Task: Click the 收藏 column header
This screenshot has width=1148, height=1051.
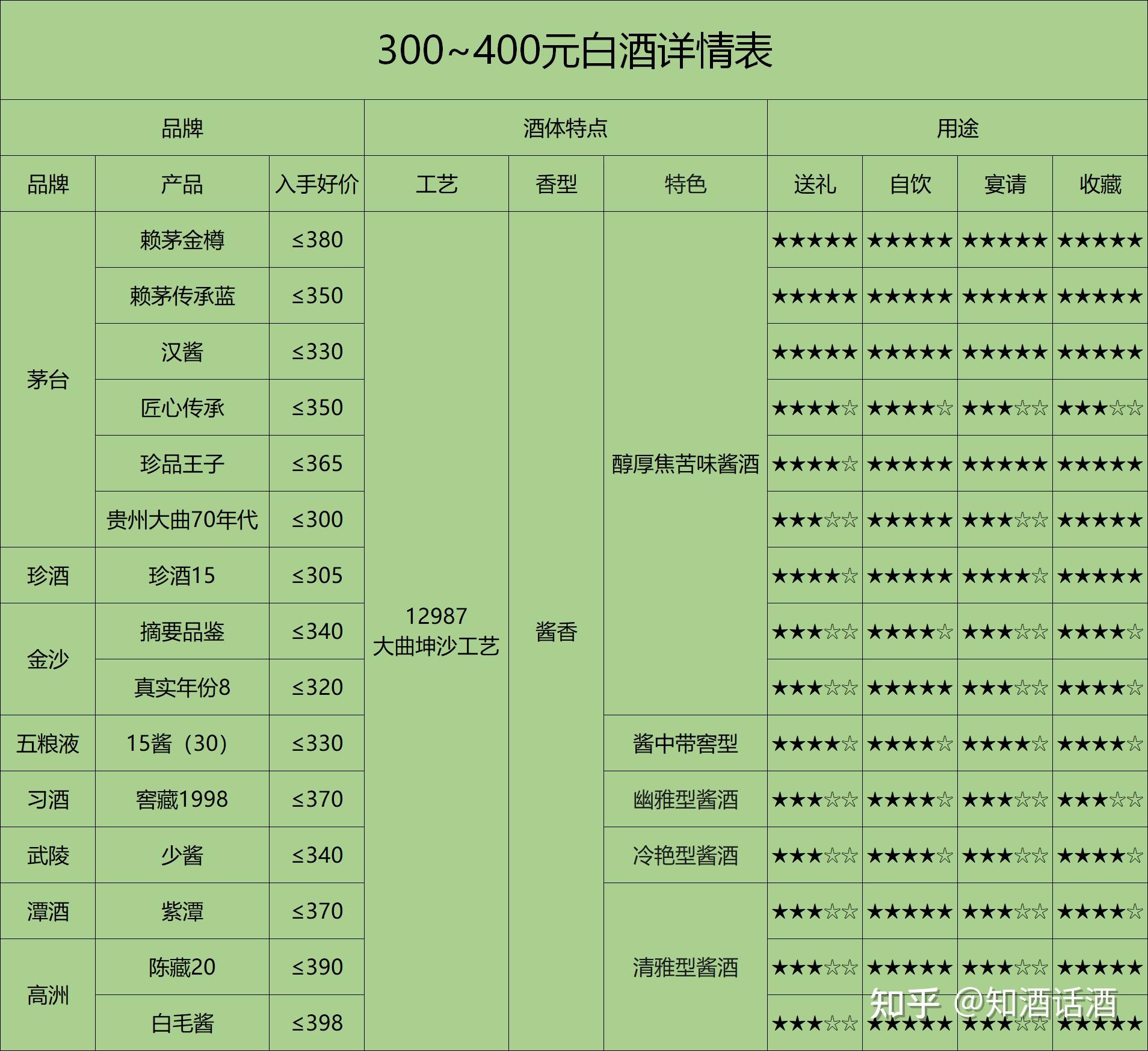Action: pyautogui.click(x=1100, y=183)
